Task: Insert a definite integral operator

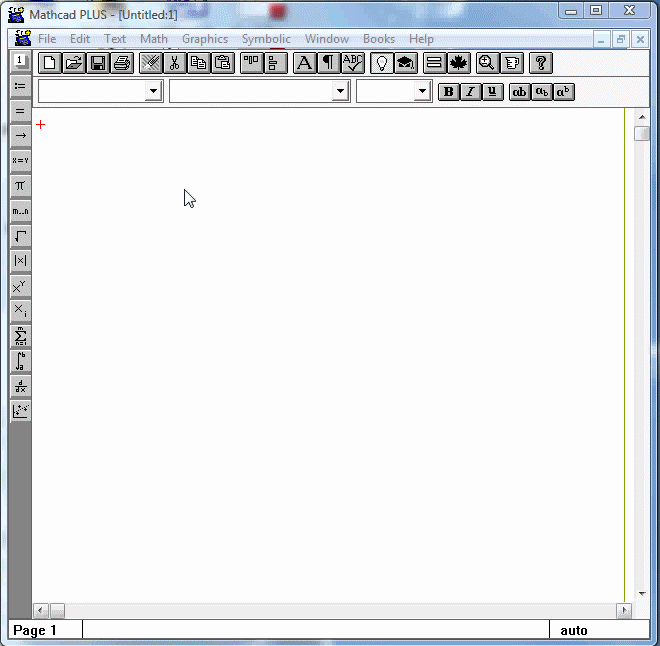Action: pyautogui.click(x=20, y=361)
